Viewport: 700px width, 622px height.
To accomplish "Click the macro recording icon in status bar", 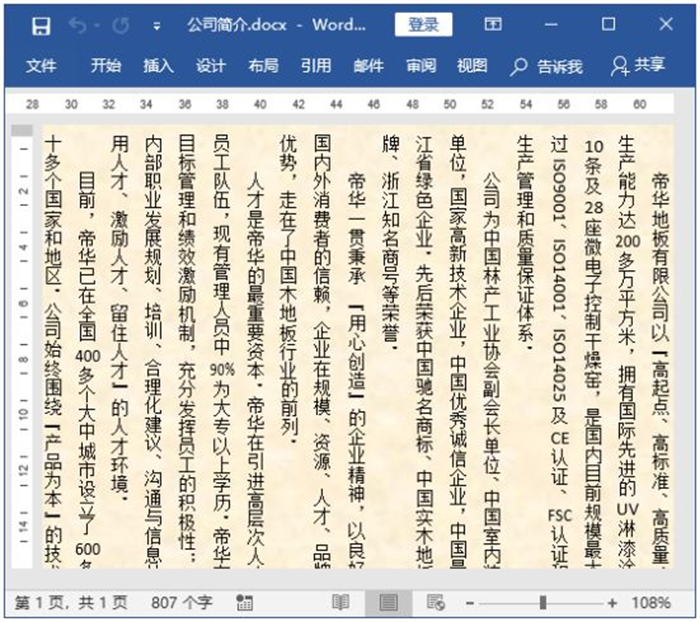I will click(244, 603).
